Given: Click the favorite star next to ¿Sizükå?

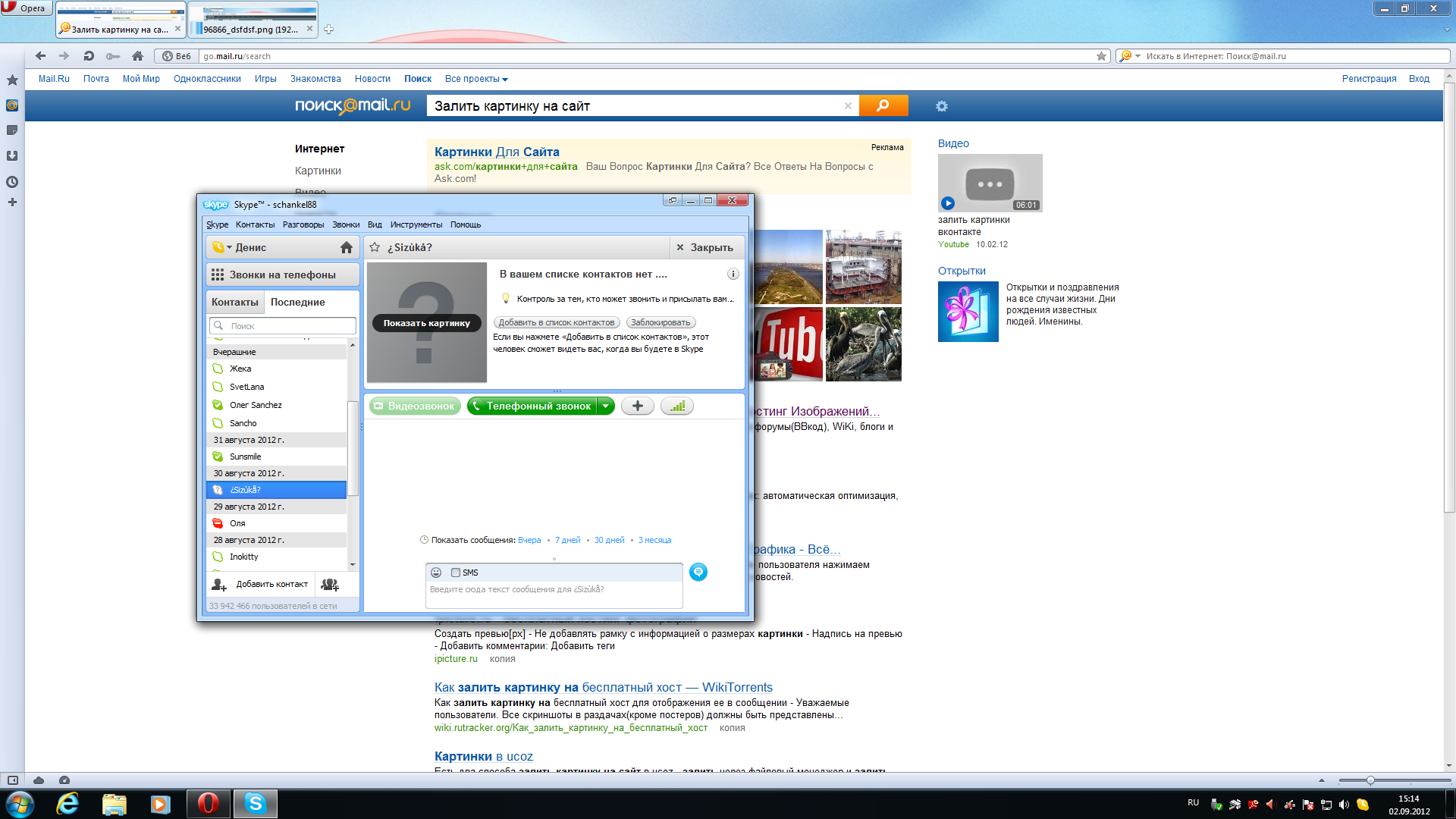Looking at the screenshot, I should pyautogui.click(x=375, y=247).
